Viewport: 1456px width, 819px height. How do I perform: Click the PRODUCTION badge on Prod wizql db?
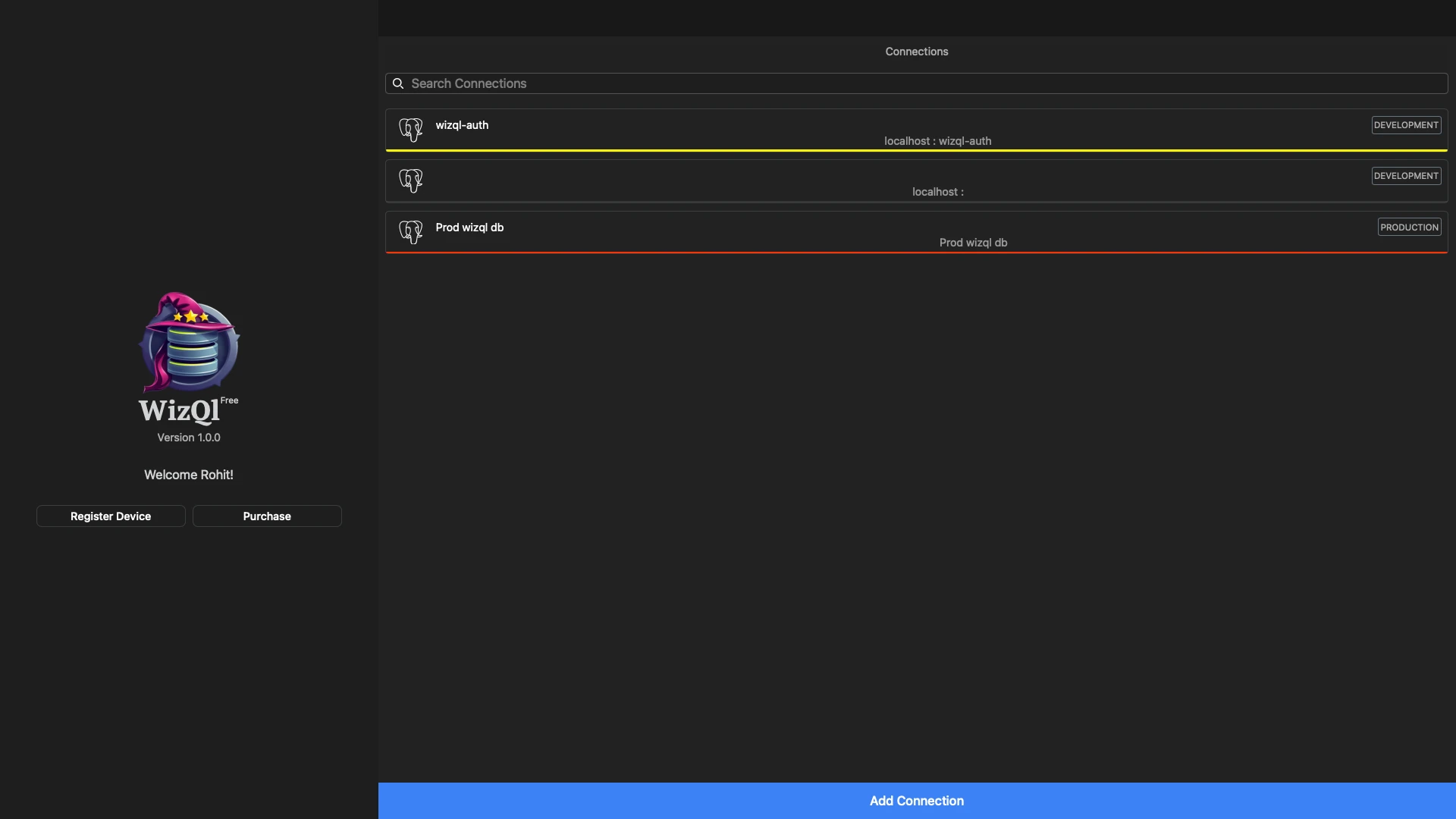1409,227
